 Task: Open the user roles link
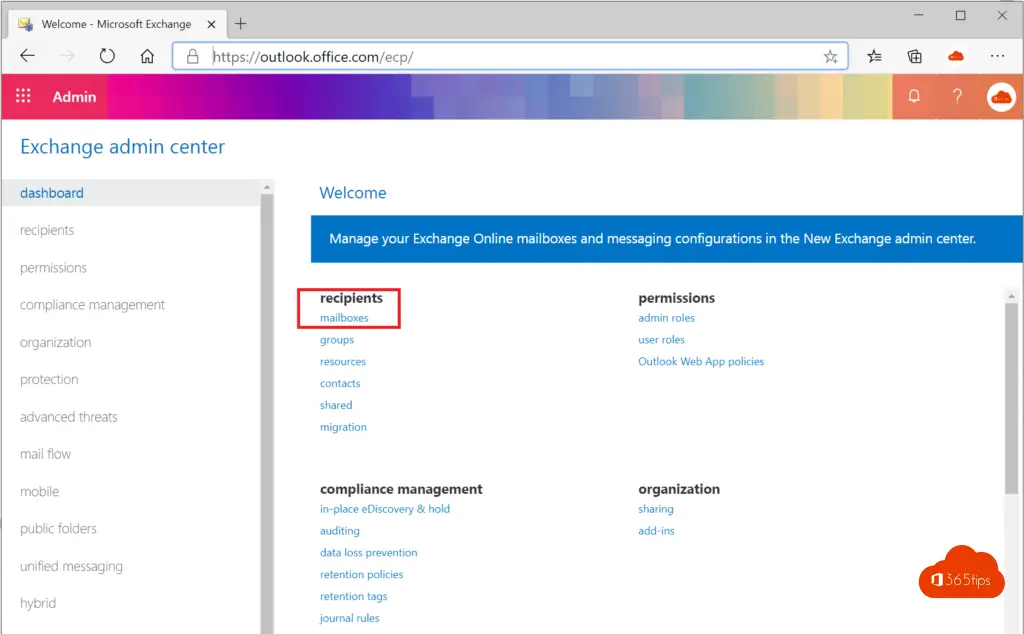(x=662, y=340)
